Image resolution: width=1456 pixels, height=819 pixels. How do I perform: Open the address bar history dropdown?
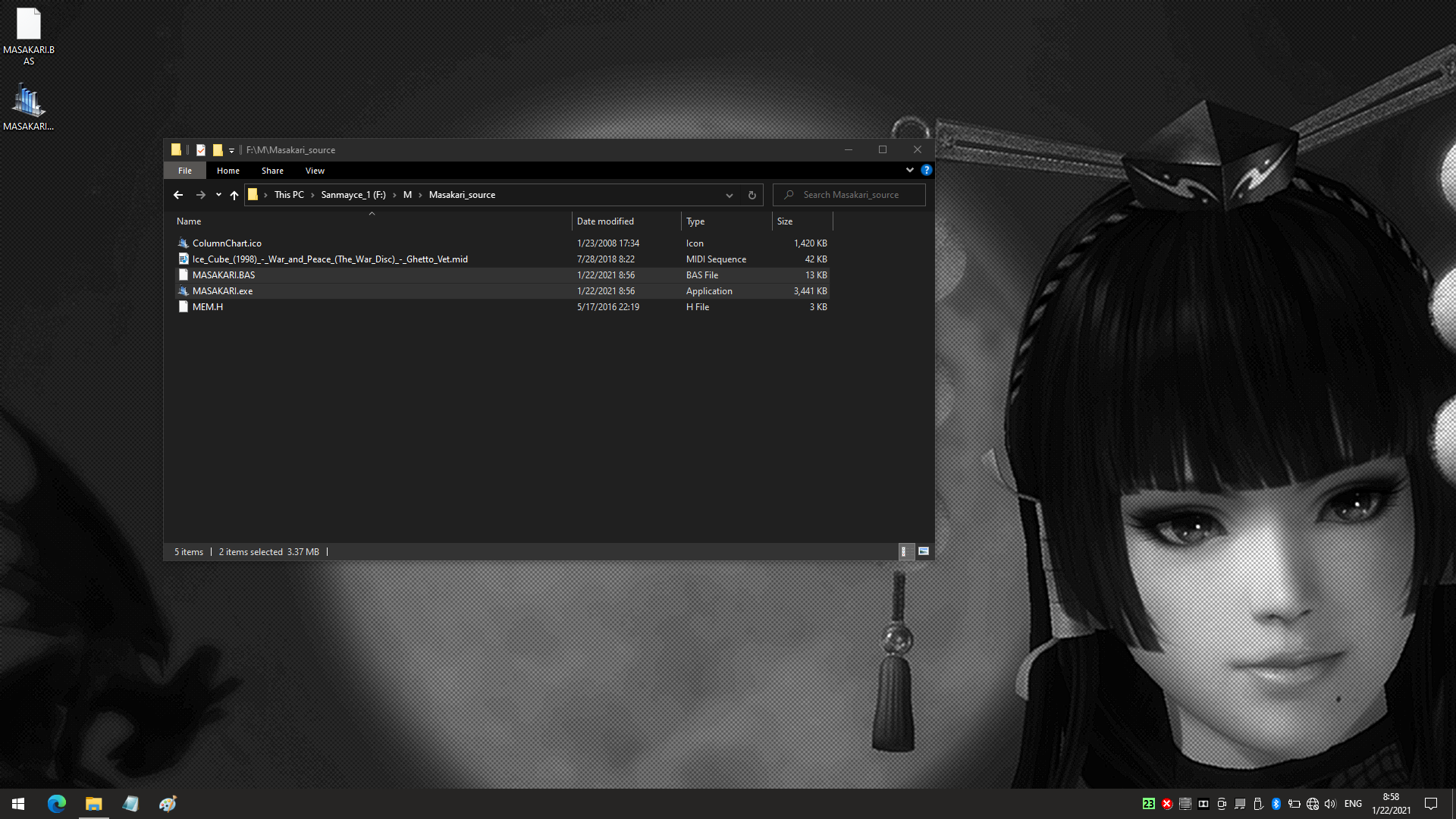pos(729,195)
